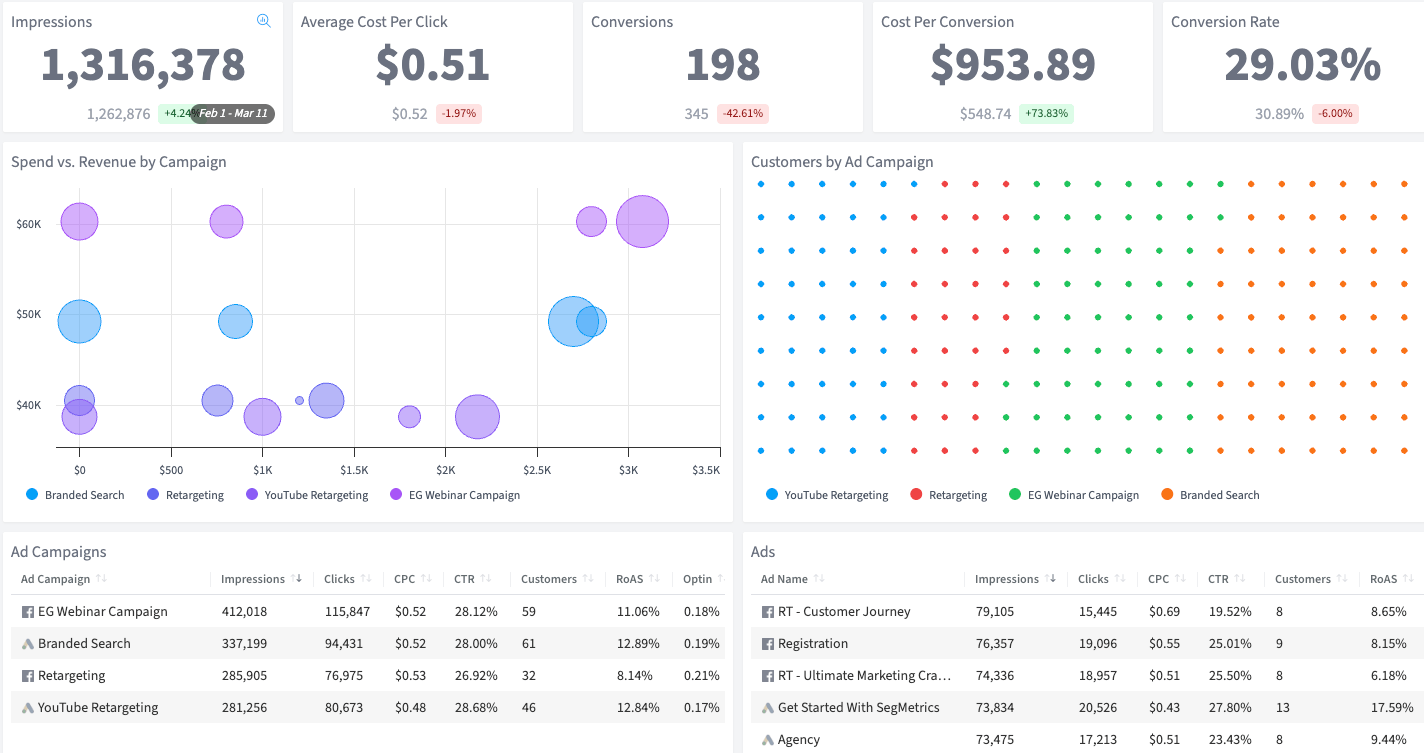Click the RoAS sort icon in Ad Campaigns table

654,579
